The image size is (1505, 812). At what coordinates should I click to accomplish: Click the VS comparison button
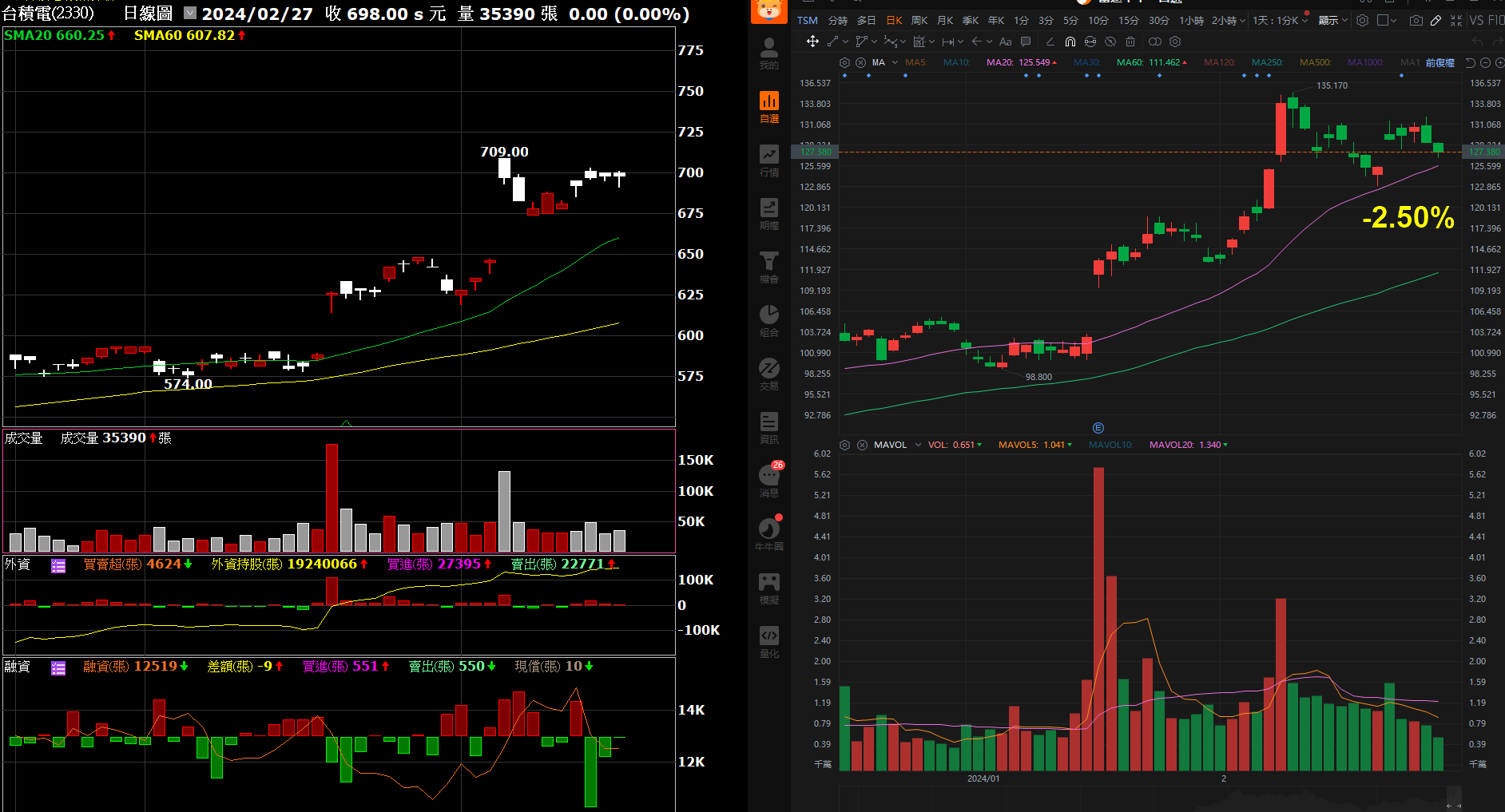click(x=1475, y=20)
